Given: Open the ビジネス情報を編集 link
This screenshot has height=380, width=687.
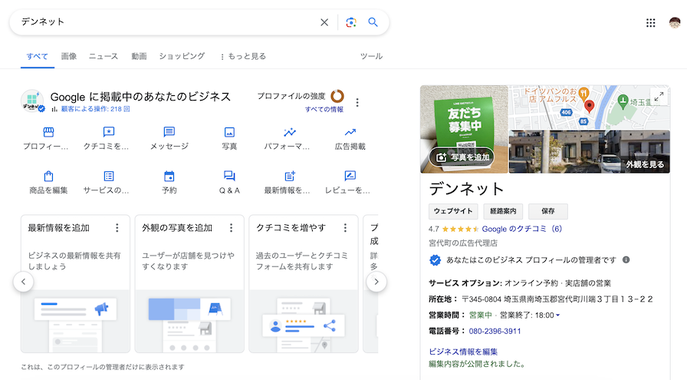Looking at the screenshot, I should point(463,352).
